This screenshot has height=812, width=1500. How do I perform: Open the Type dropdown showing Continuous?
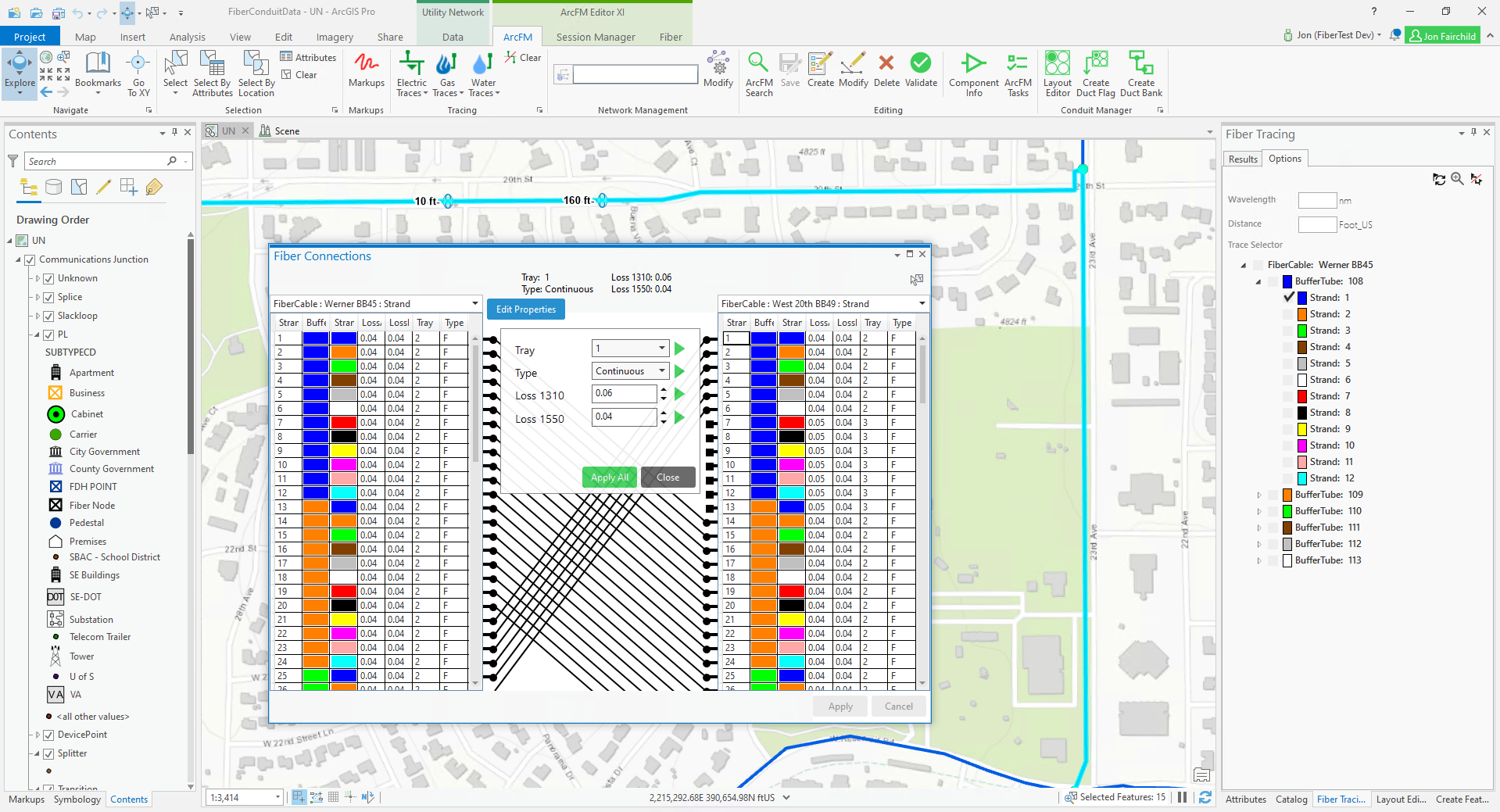pos(630,371)
